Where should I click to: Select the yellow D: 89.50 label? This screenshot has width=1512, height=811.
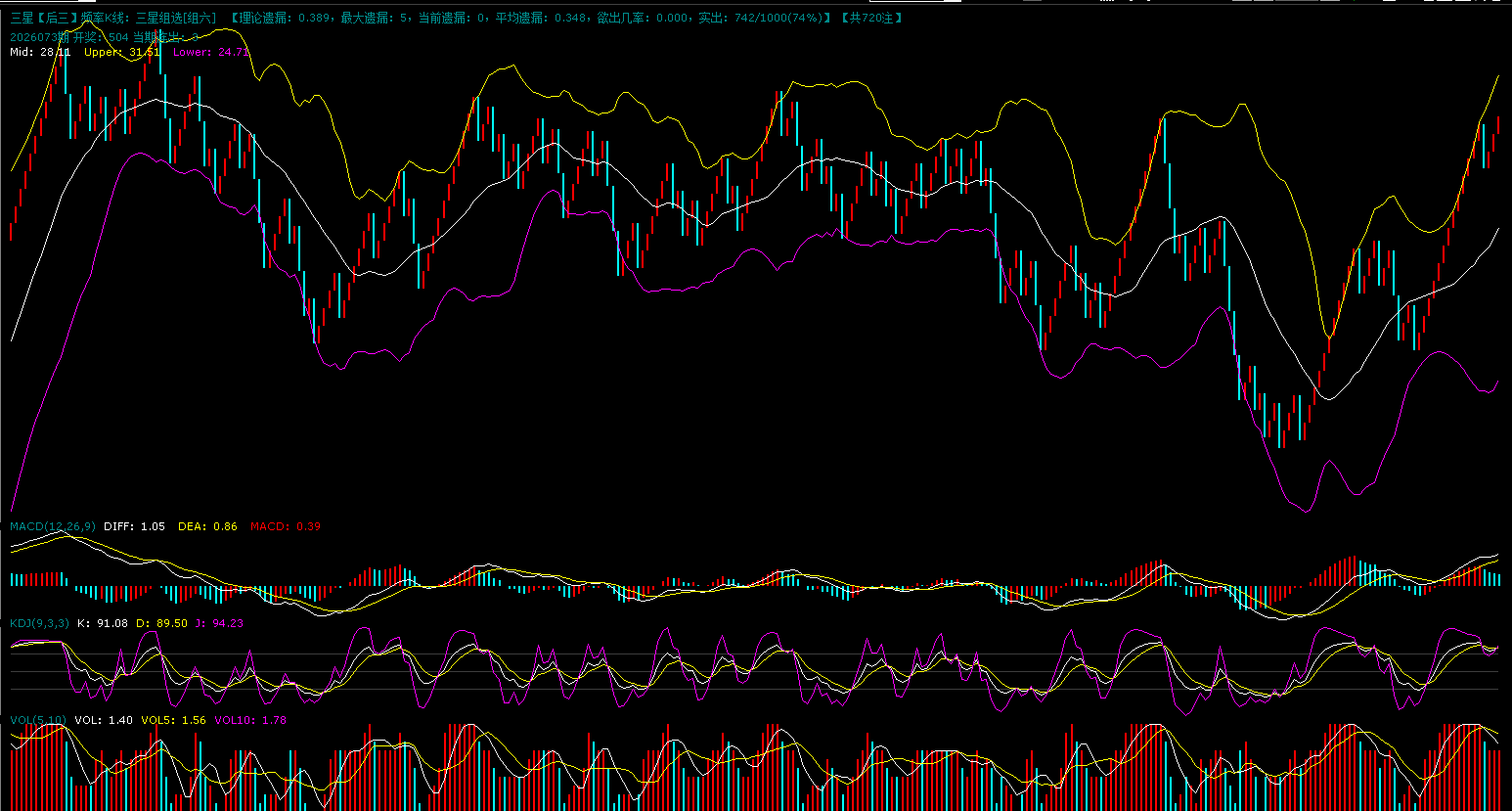161,623
